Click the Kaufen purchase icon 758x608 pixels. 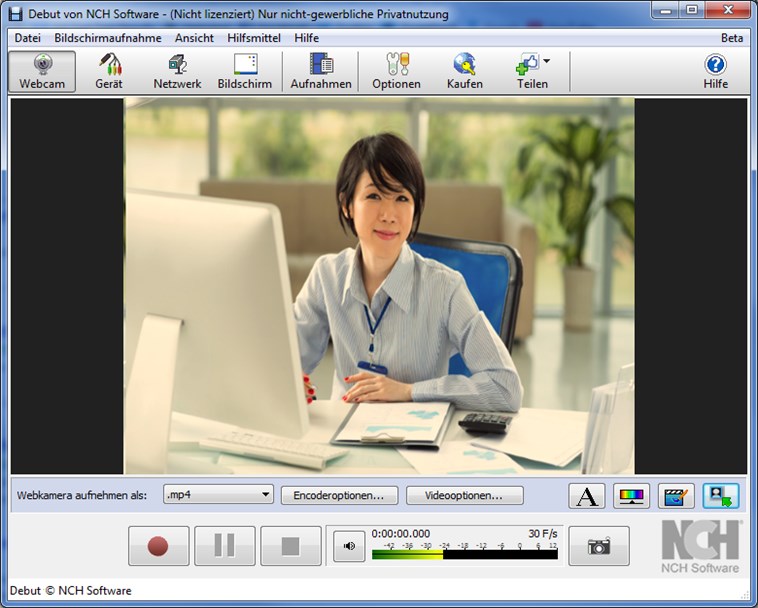[x=465, y=72]
